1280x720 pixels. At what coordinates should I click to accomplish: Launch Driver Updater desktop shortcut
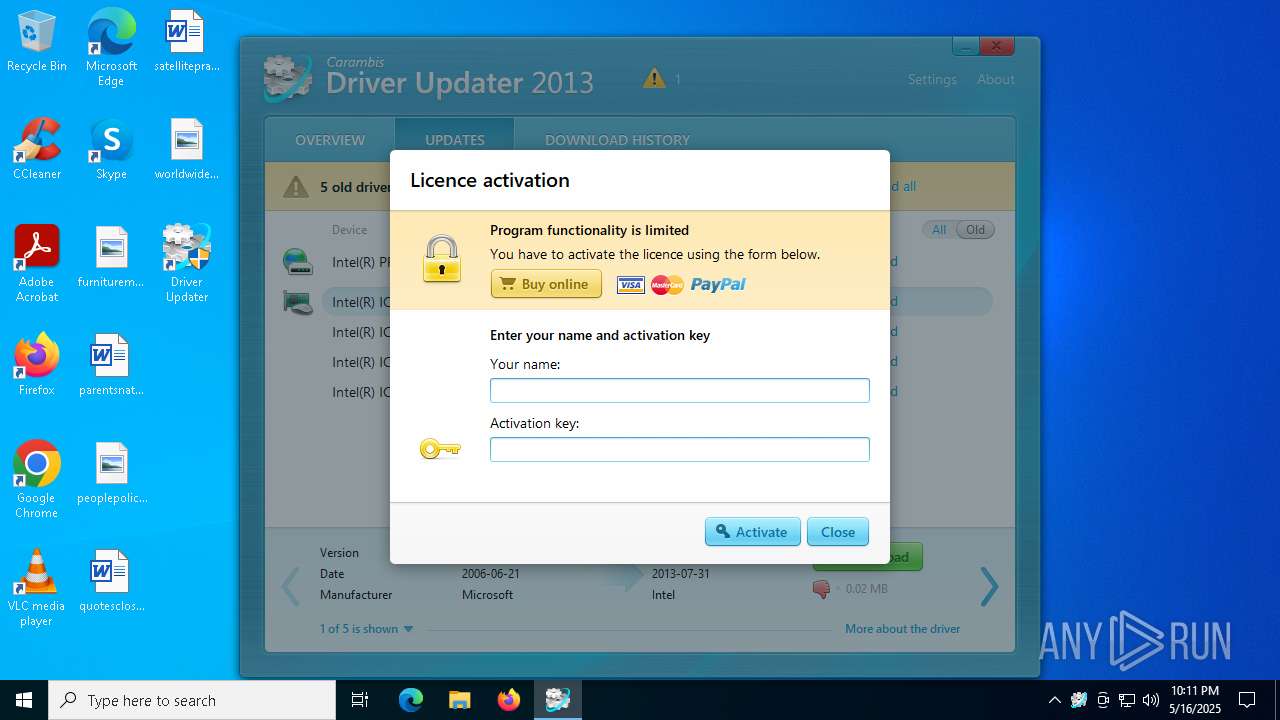pos(186,264)
